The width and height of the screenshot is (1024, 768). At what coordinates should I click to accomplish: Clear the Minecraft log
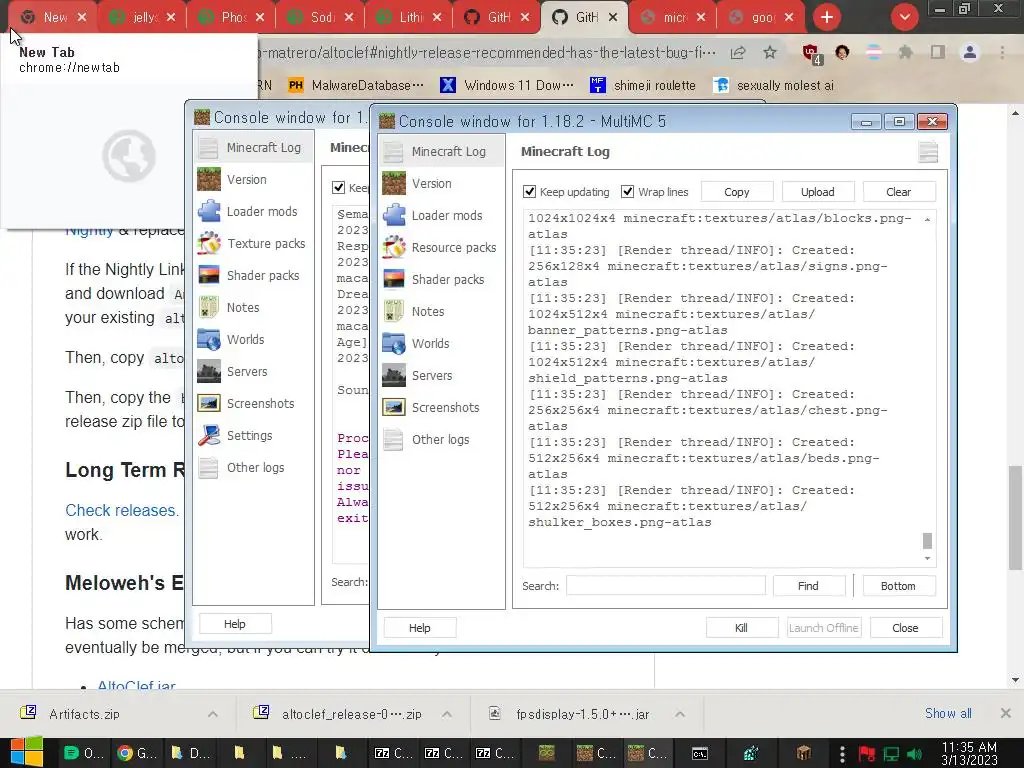click(x=899, y=192)
